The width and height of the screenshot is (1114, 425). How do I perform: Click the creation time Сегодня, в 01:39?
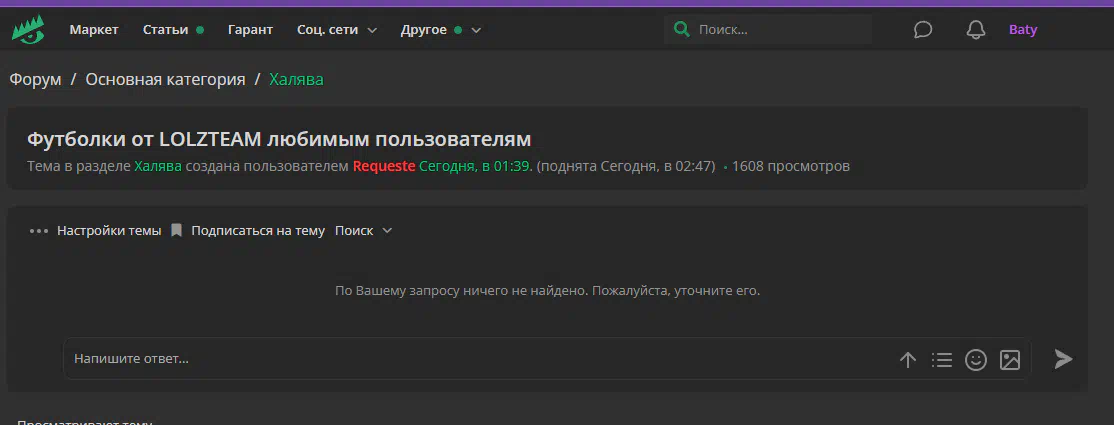[475, 166]
